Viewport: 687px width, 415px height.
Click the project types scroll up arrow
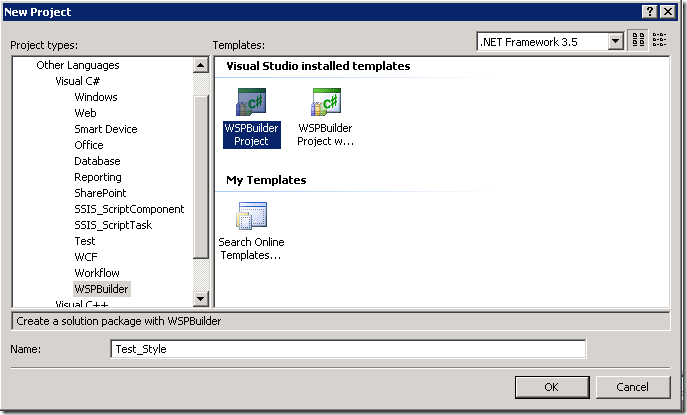pyautogui.click(x=200, y=66)
